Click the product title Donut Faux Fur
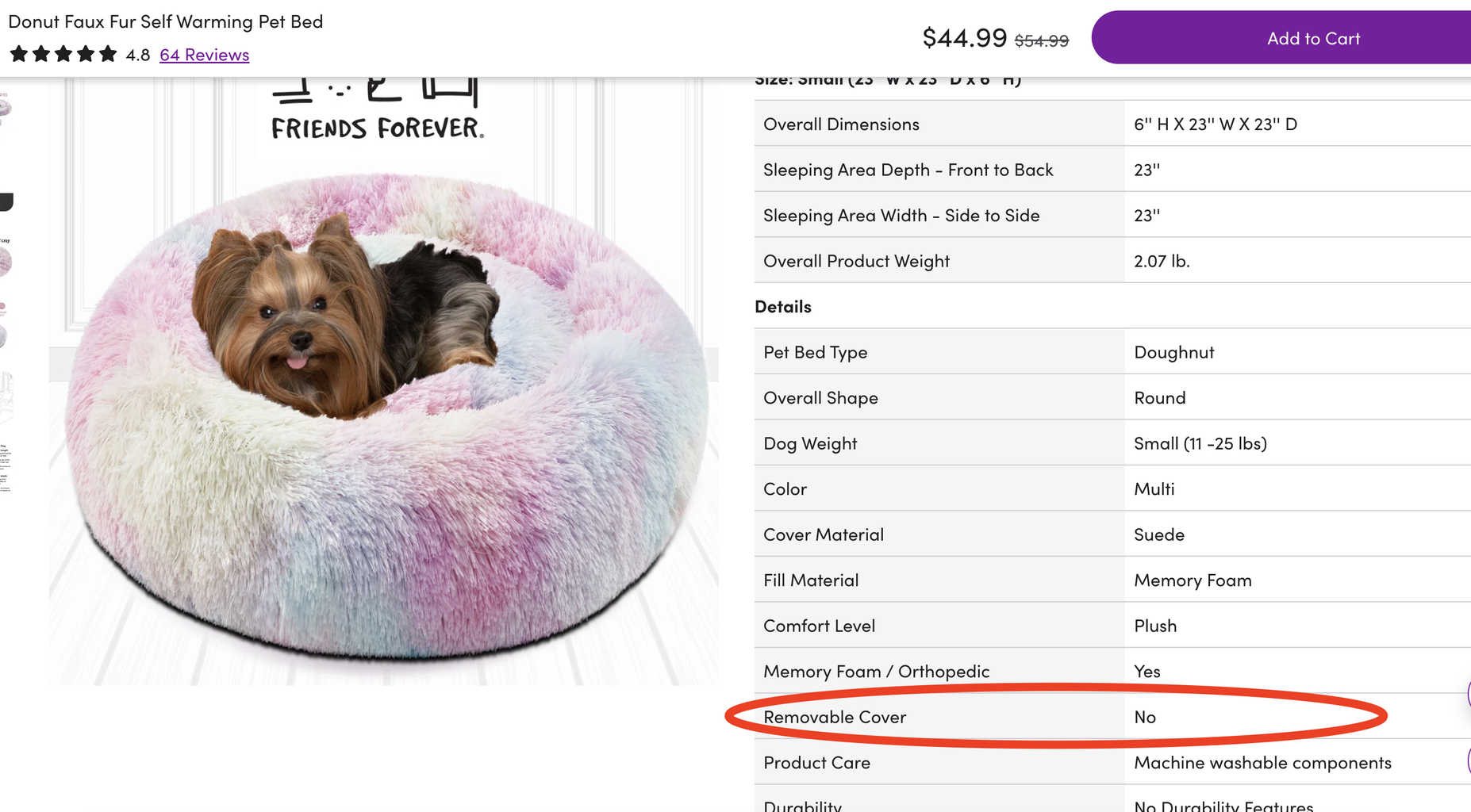Screen dimensions: 1471x812 (166, 21)
